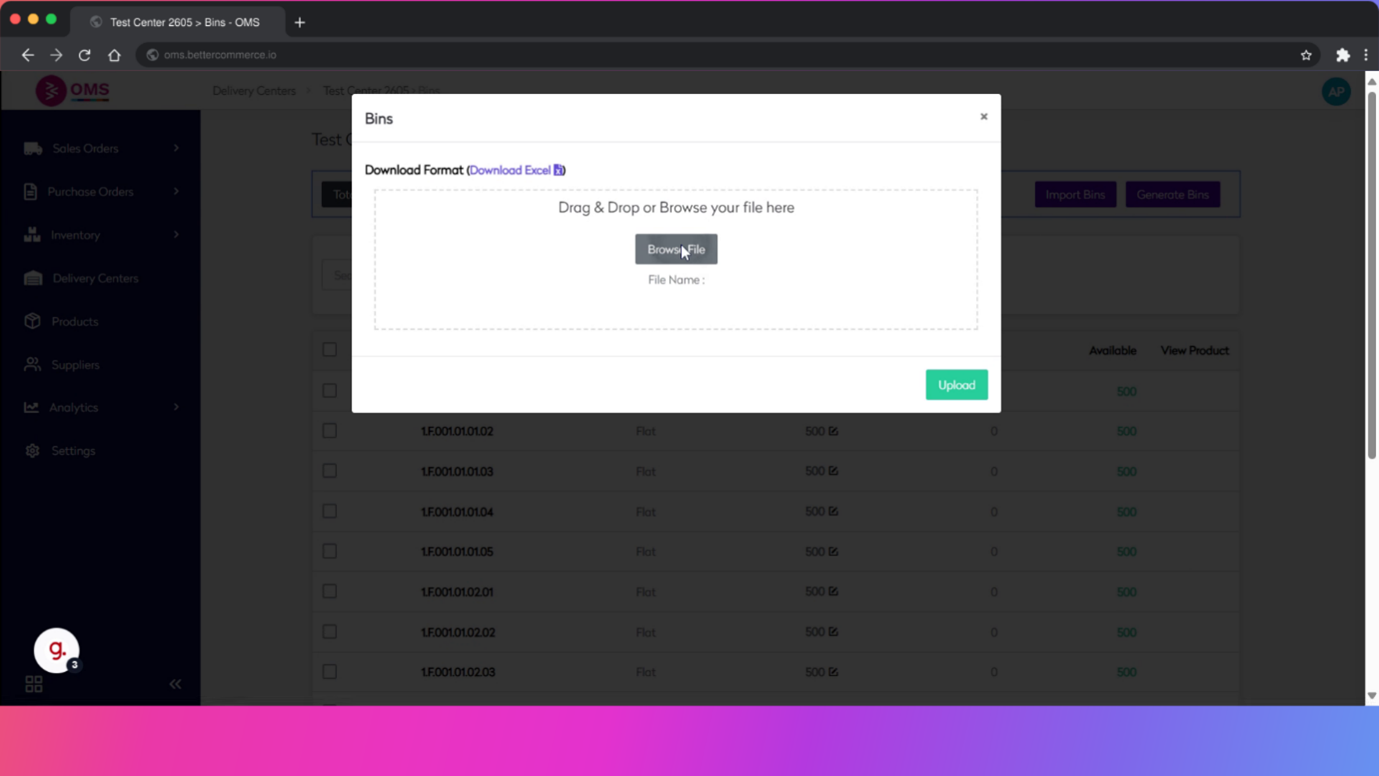This screenshot has width=1379, height=776.
Task: Expand the Purchase Orders submenu chevron
Action: (x=176, y=192)
